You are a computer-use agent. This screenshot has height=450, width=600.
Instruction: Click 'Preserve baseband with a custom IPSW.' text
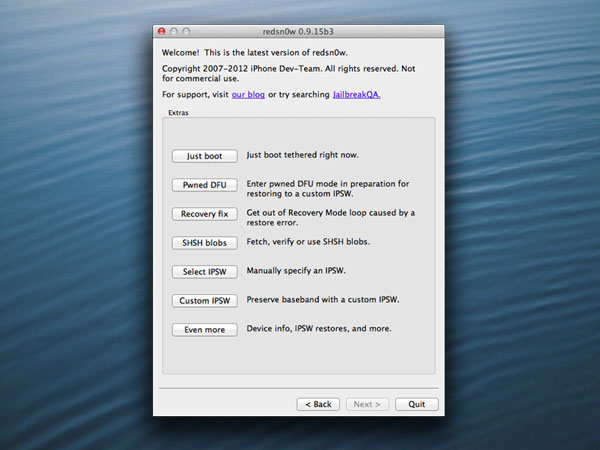323,300
